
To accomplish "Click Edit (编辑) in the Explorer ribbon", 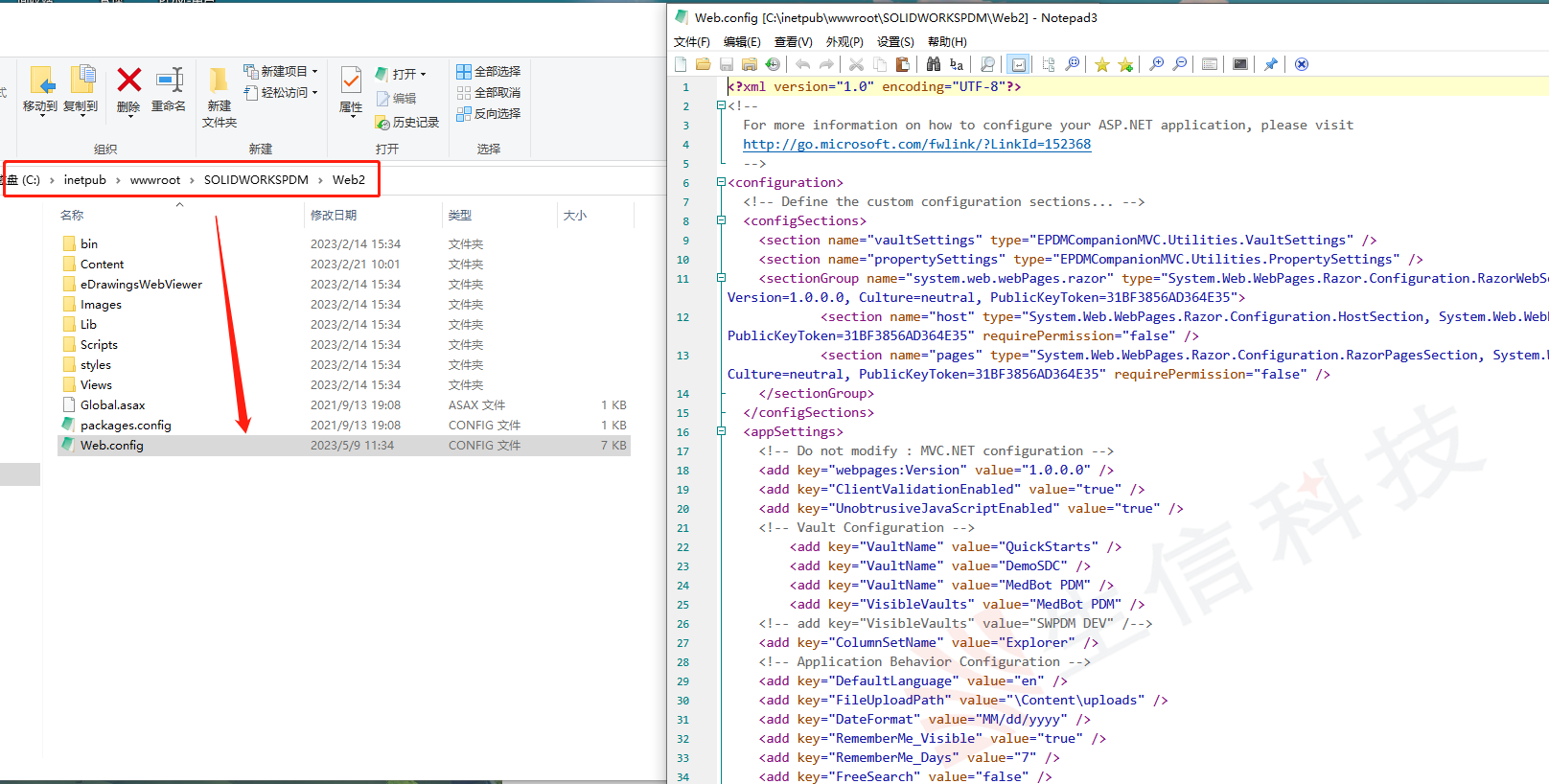I will point(396,98).
